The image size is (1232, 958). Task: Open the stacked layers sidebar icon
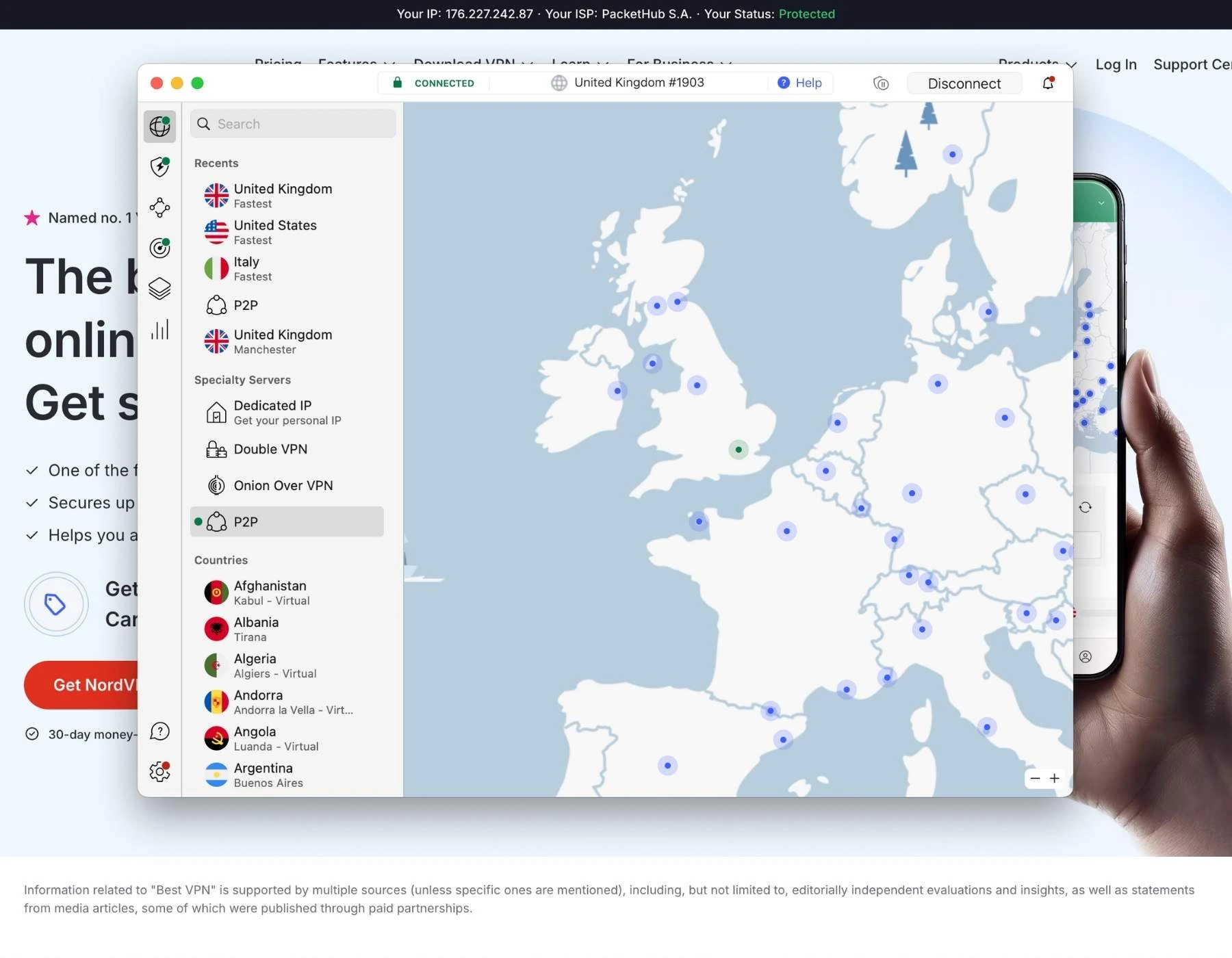click(x=159, y=289)
